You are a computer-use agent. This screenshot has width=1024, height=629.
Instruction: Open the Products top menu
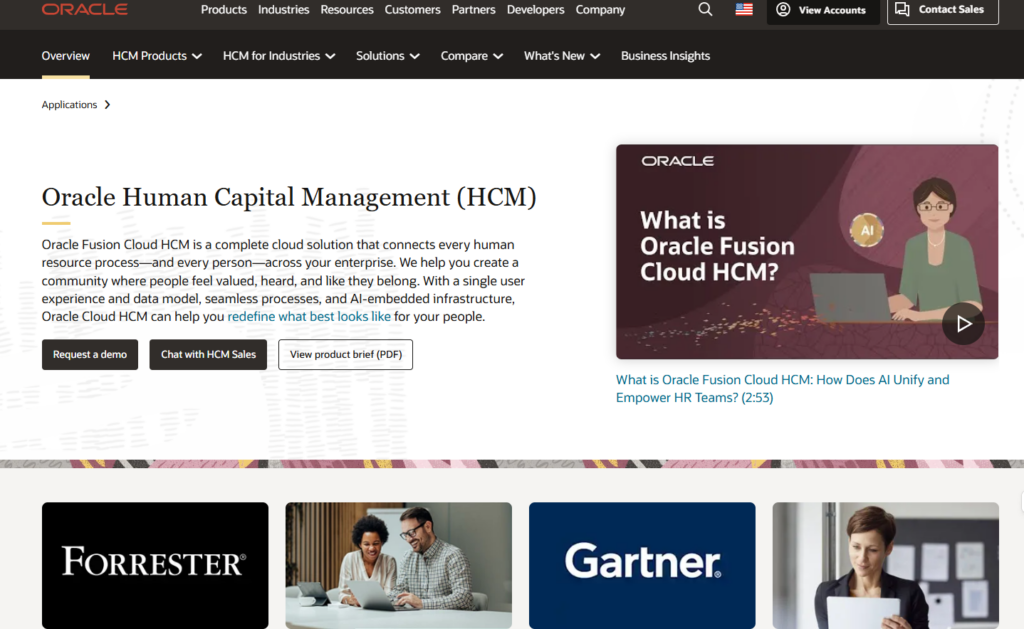[223, 10]
